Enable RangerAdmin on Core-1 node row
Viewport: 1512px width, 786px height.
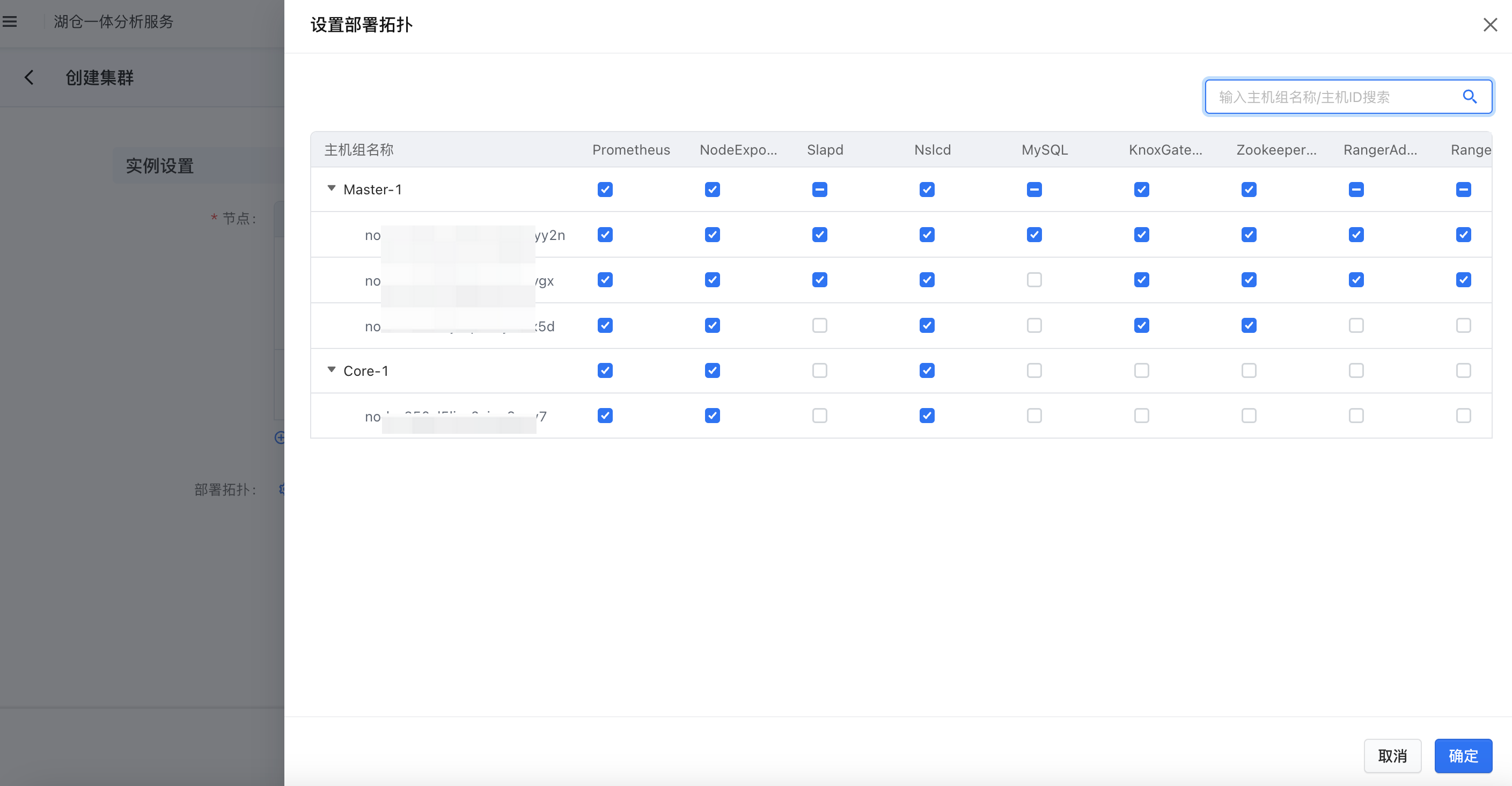coord(1356,416)
